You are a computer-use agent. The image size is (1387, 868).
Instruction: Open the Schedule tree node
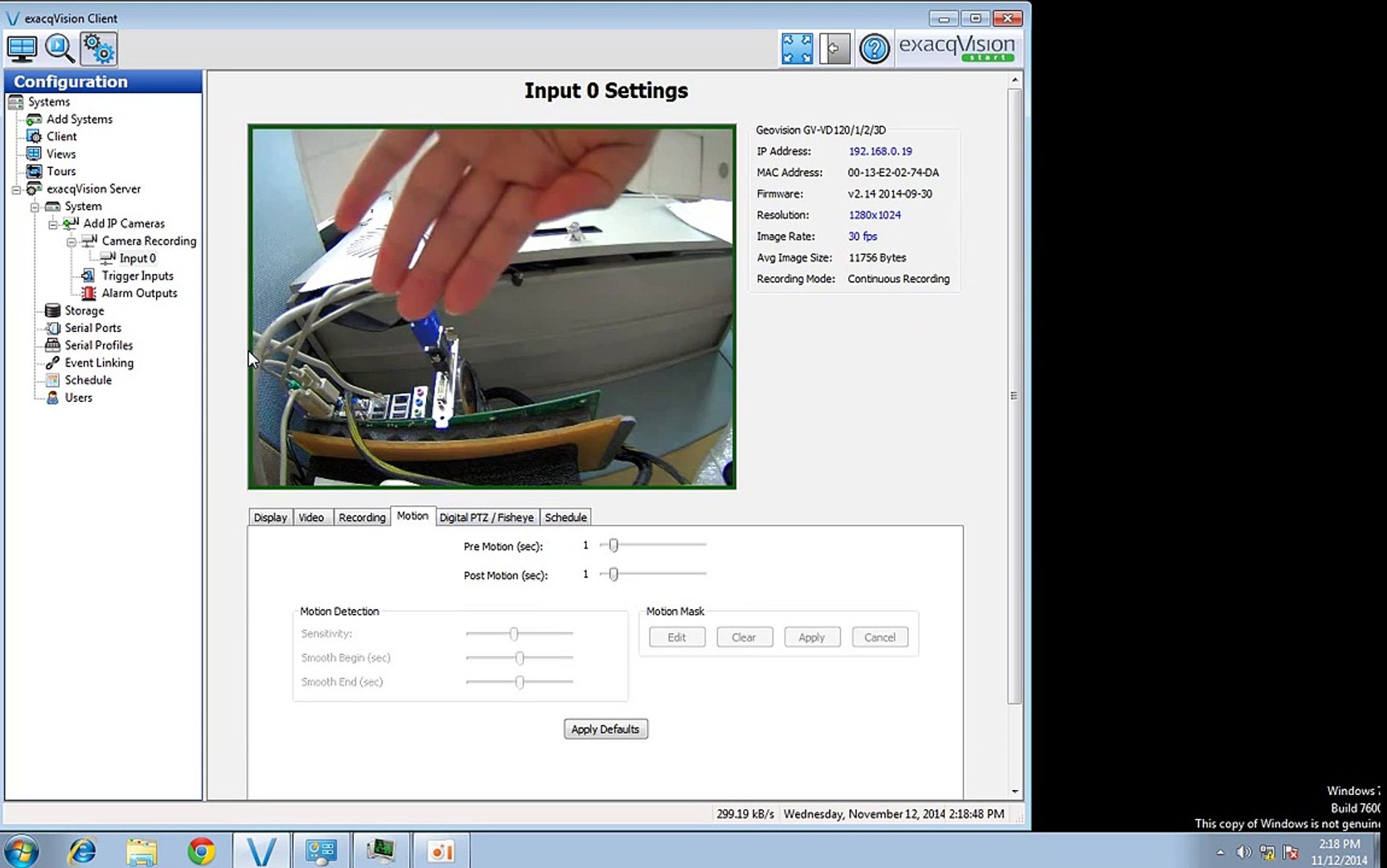[x=88, y=380]
